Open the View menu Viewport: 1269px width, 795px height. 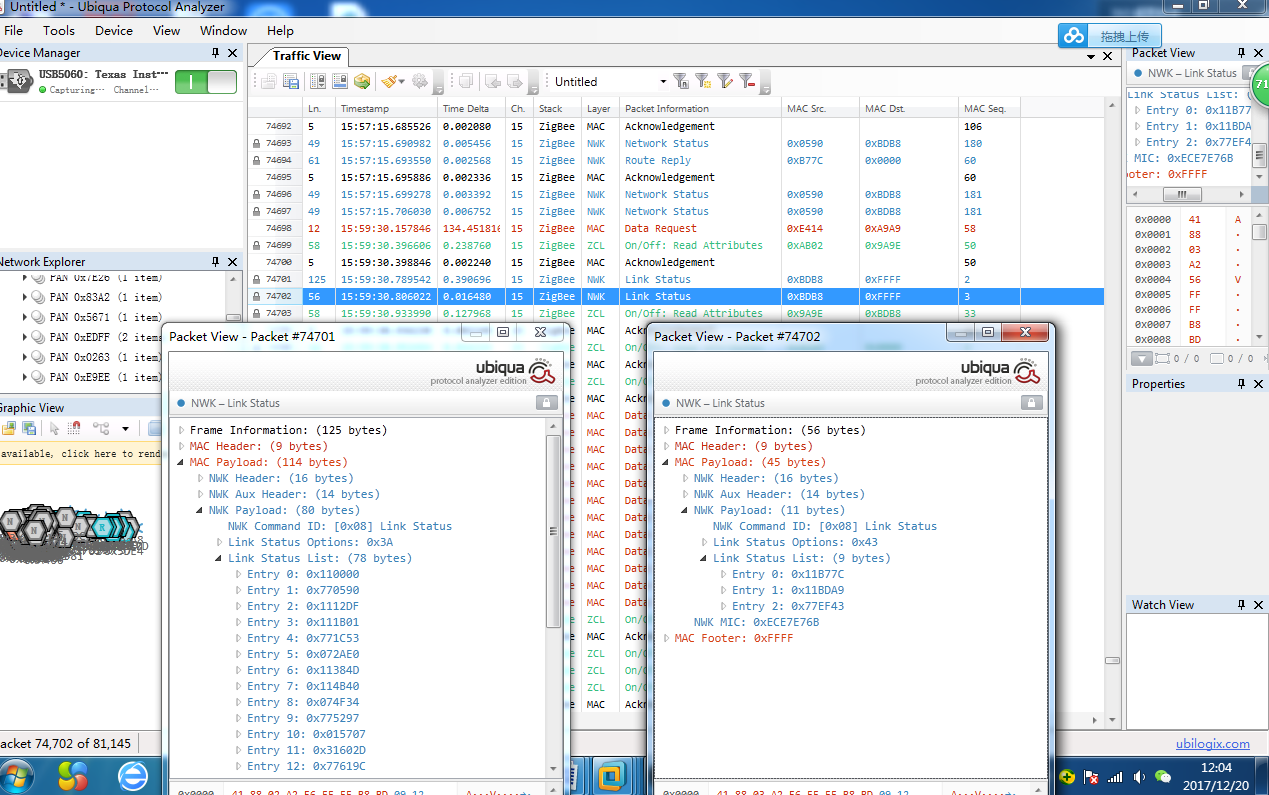click(x=166, y=31)
